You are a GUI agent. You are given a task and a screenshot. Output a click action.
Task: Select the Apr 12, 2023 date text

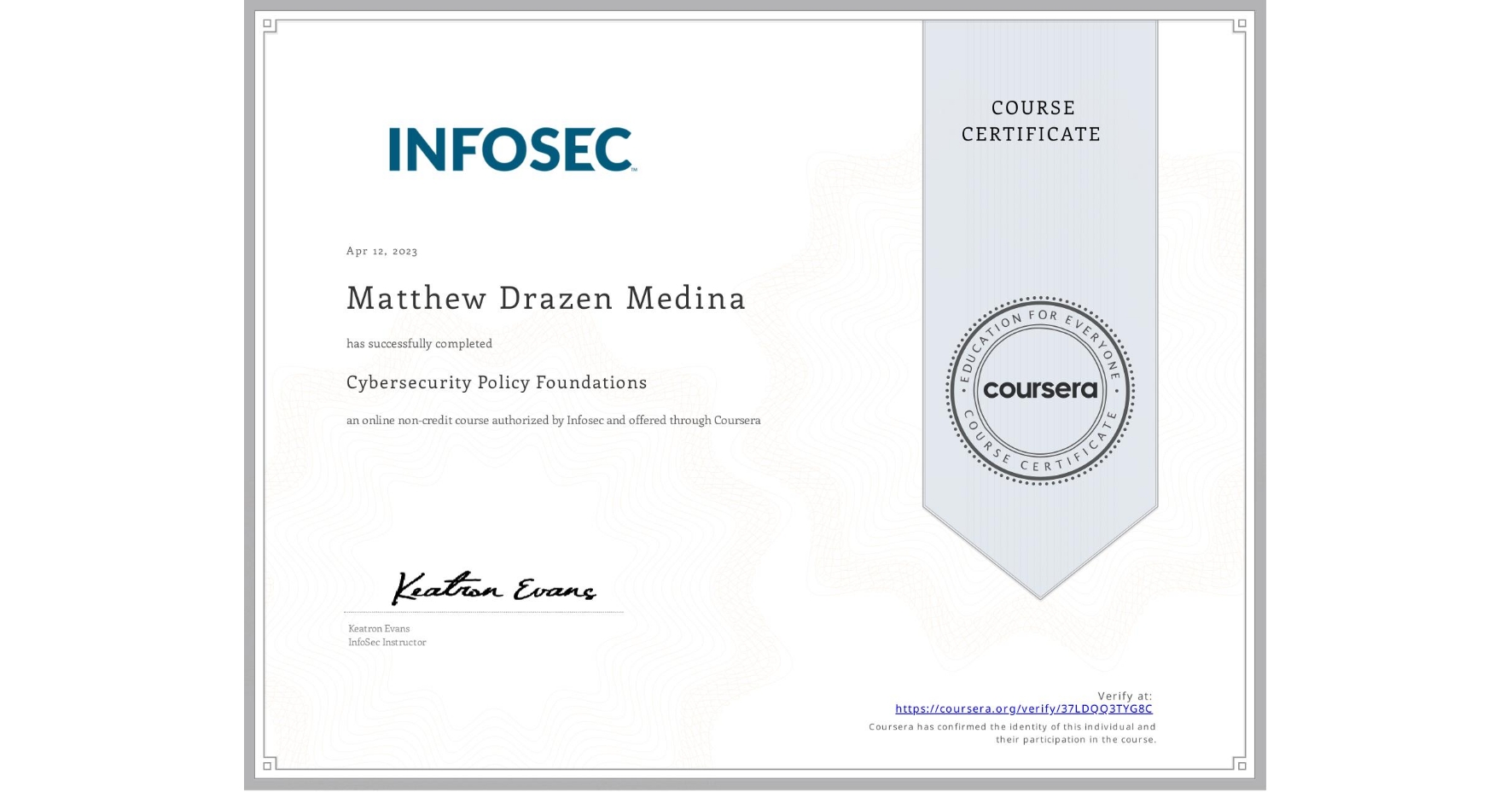click(381, 250)
